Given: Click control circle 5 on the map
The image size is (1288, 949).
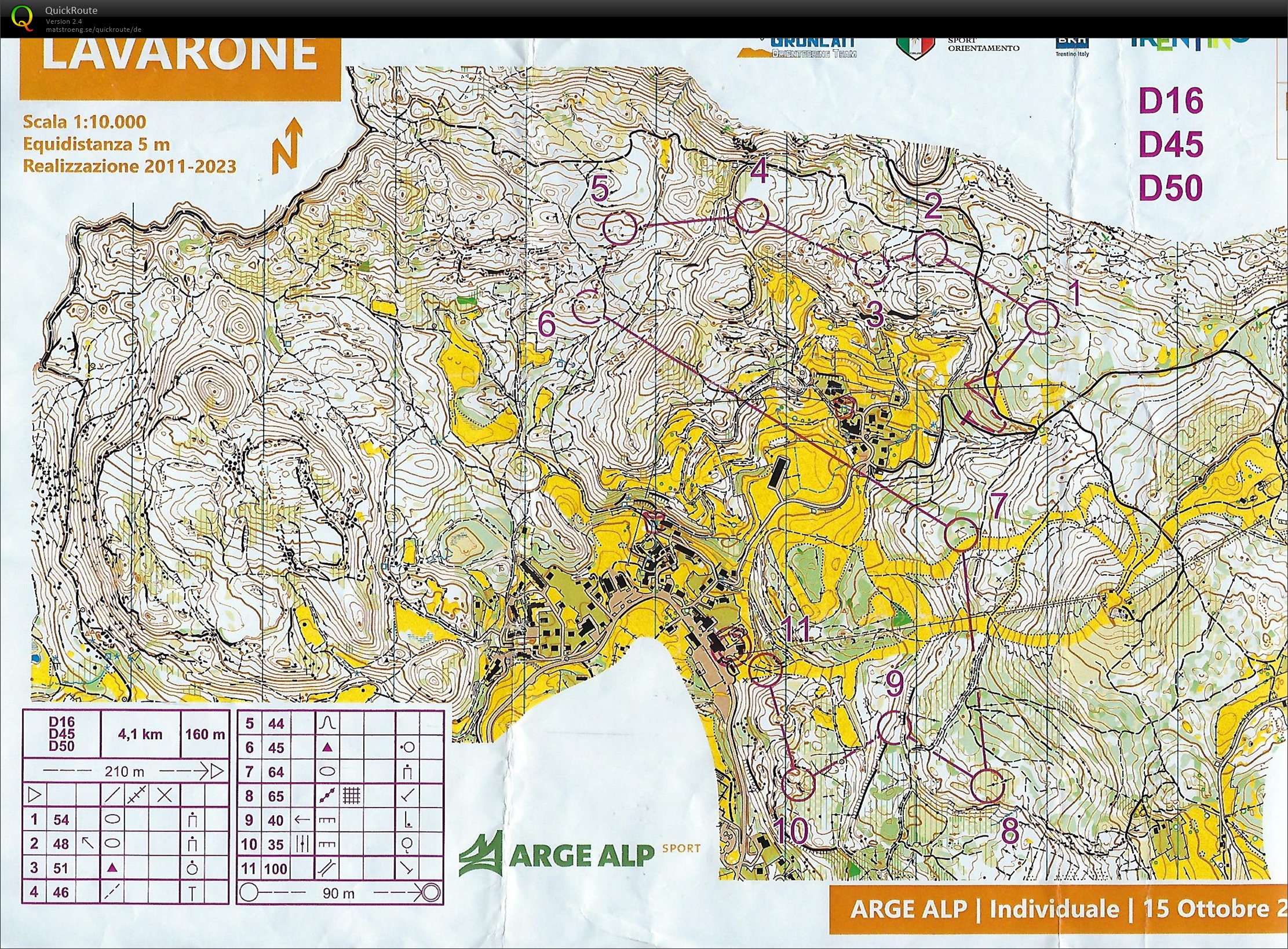Looking at the screenshot, I should [x=620, y=228].
